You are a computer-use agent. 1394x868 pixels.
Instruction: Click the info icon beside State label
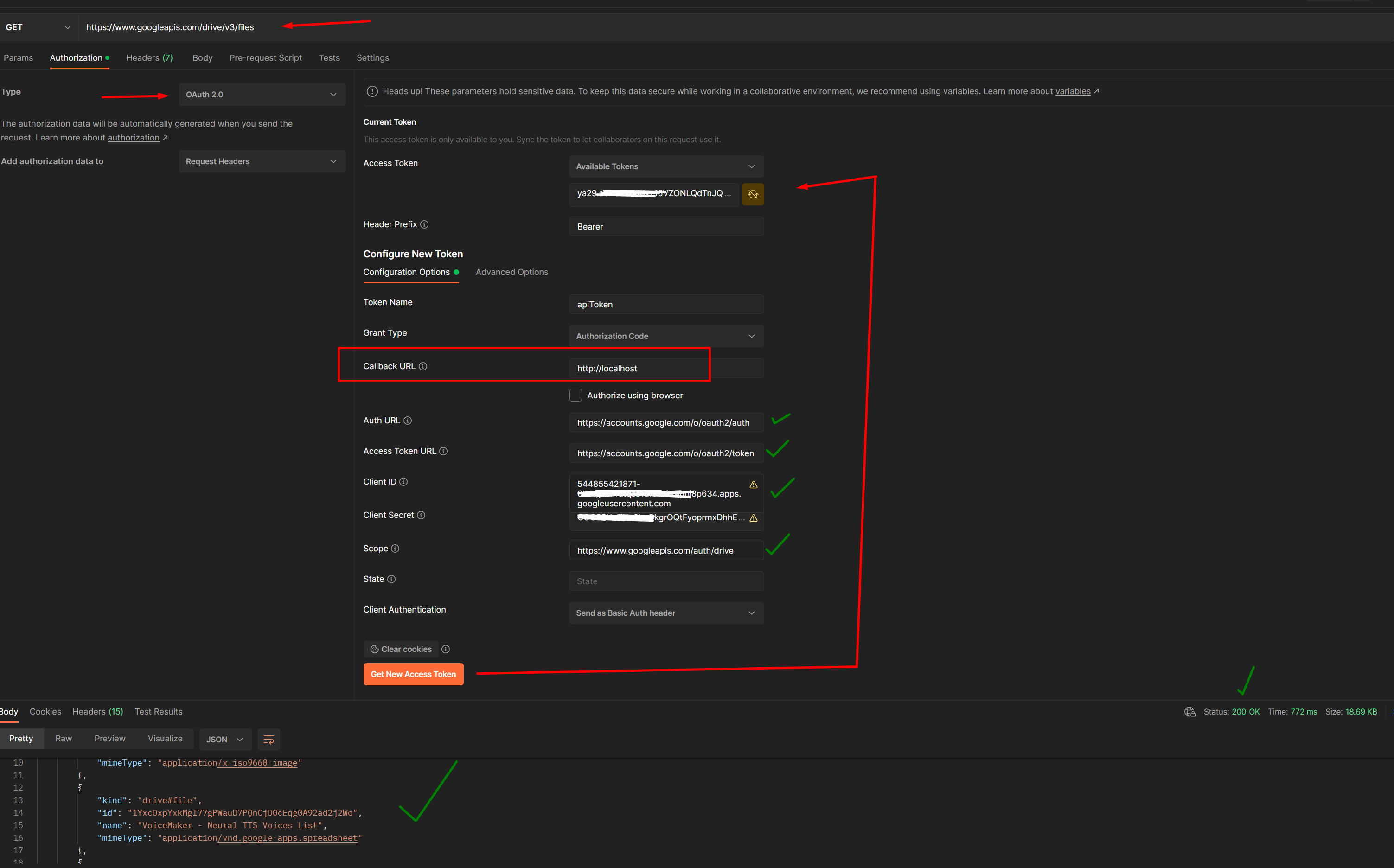391,579
